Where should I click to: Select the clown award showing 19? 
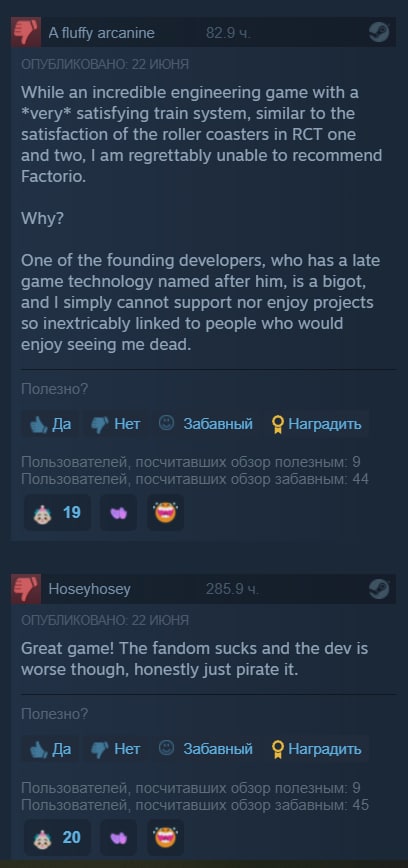point(58,513)
